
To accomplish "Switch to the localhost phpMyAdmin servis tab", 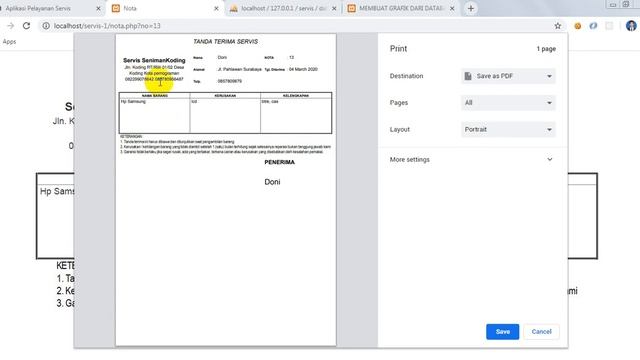I will 283,8.
